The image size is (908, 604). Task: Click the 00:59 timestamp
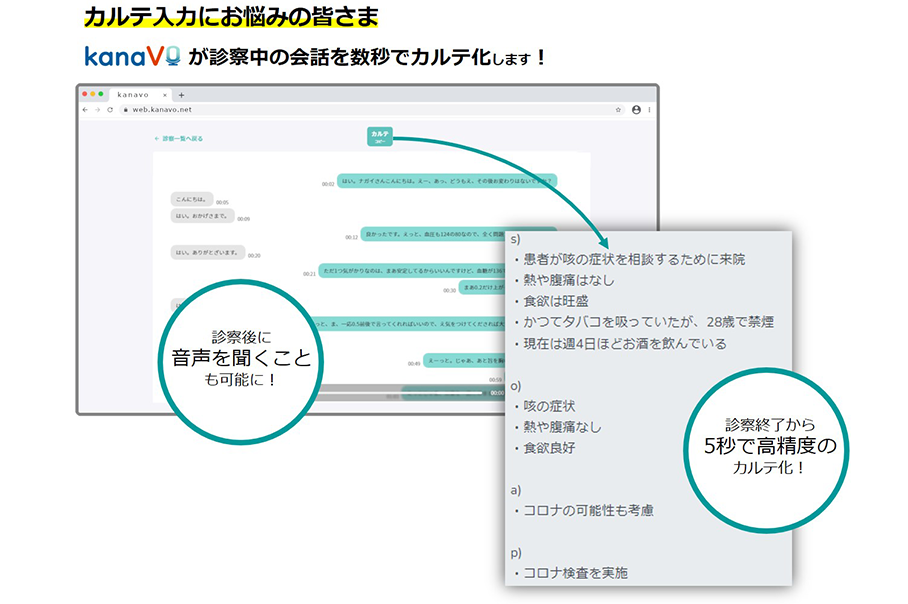[x=496, y=380]
